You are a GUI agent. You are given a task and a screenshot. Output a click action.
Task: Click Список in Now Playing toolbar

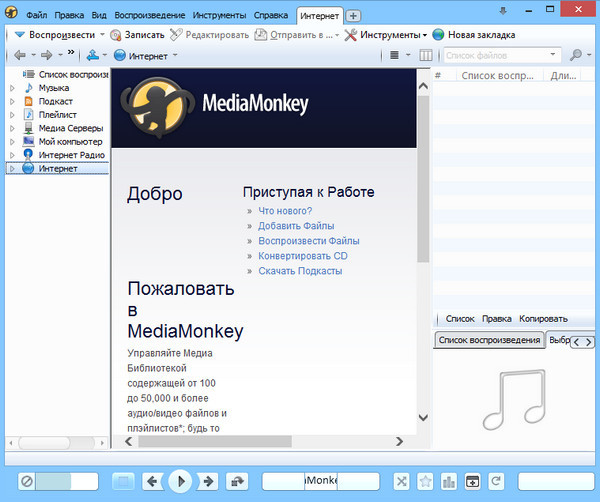pyautogui.click(x=460, y=319)
